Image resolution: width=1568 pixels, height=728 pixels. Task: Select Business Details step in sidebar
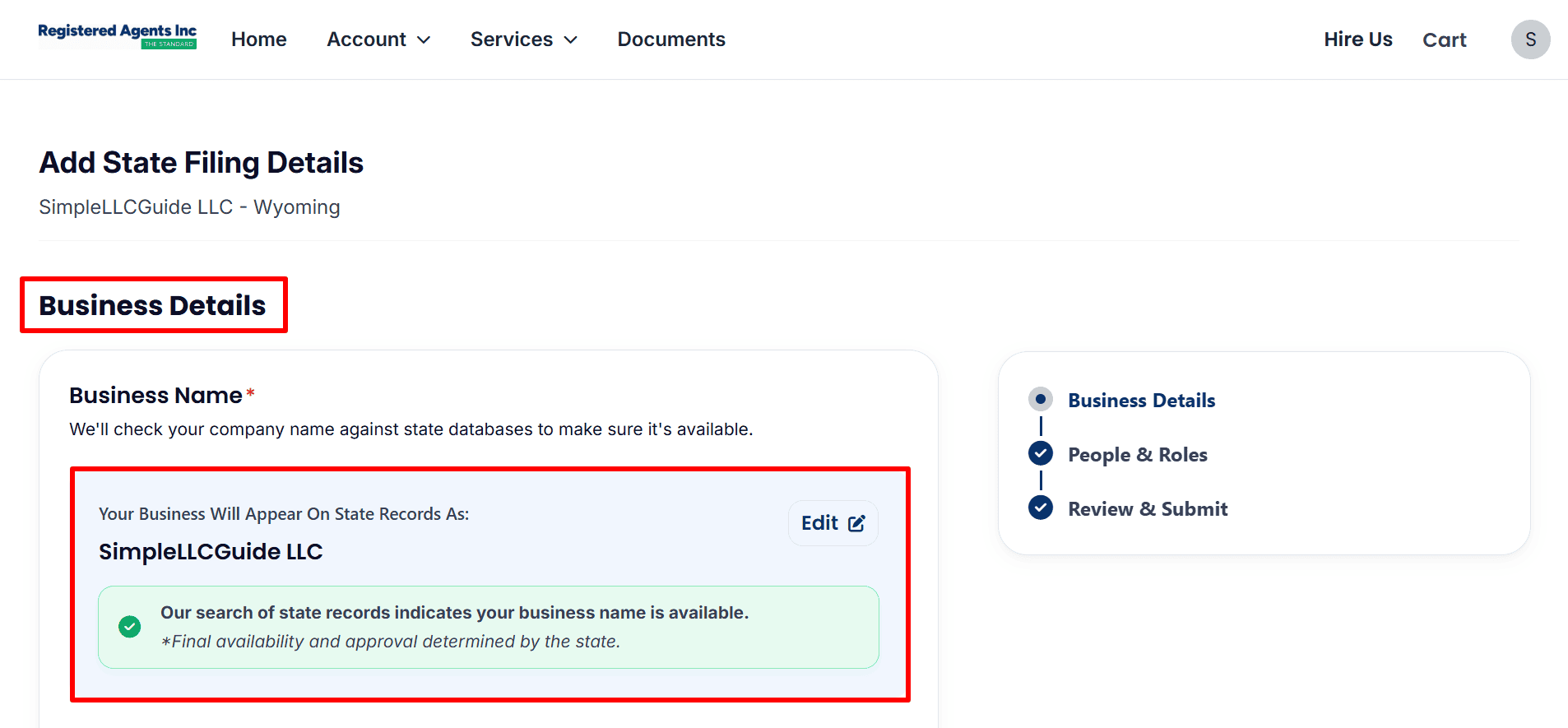pyautogui.click(x=1141, y=401)
